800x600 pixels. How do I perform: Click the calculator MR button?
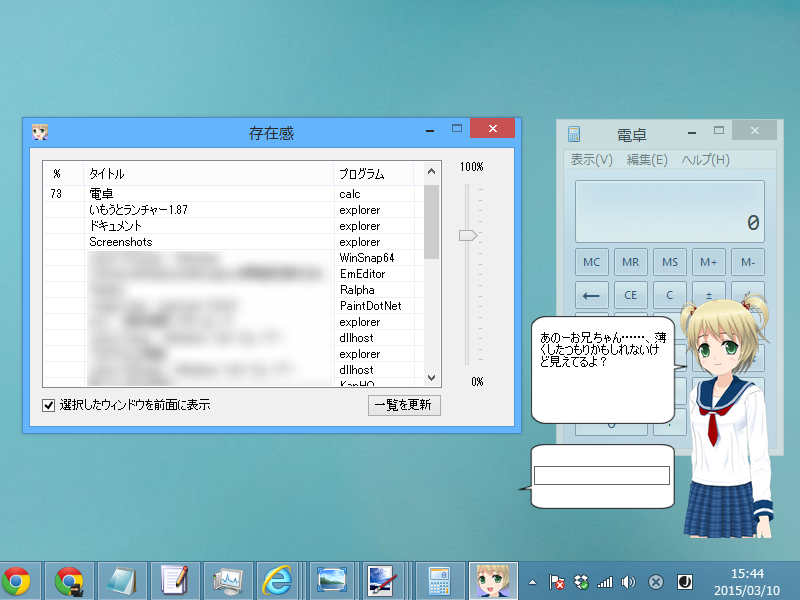coord(631,262)
